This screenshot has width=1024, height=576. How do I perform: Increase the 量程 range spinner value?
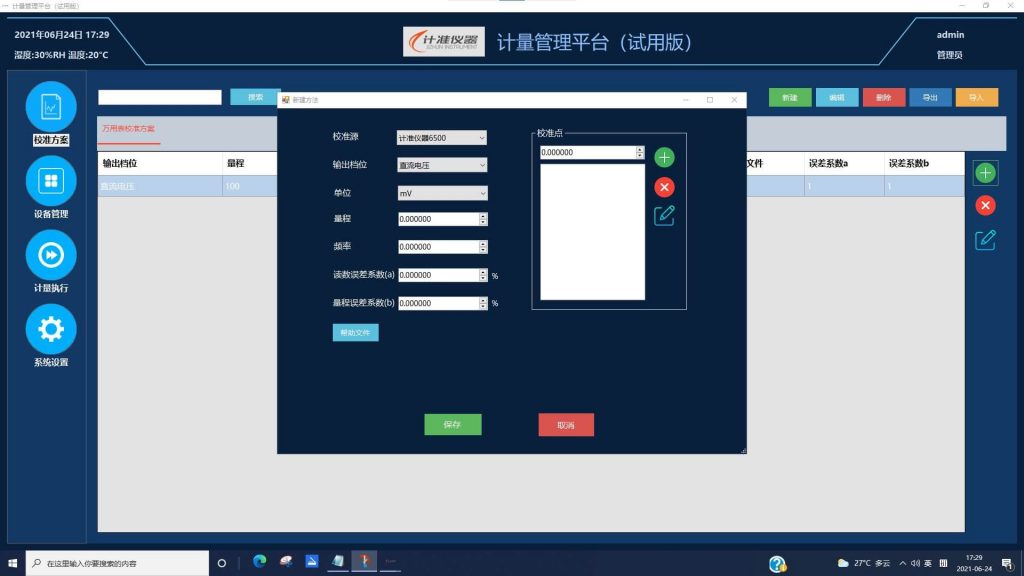click(483, 216)
